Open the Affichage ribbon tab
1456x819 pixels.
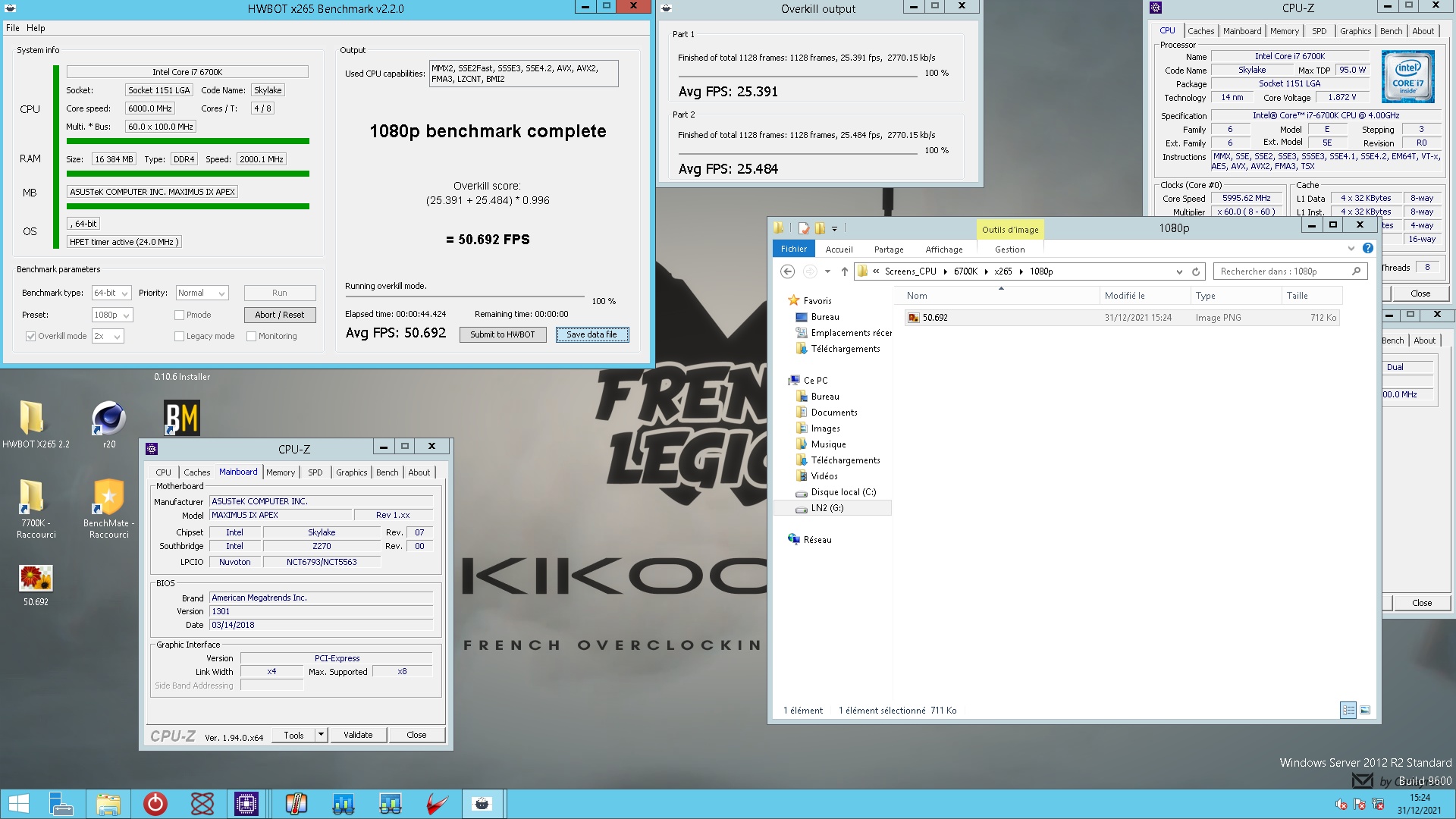tap(944, 249)
